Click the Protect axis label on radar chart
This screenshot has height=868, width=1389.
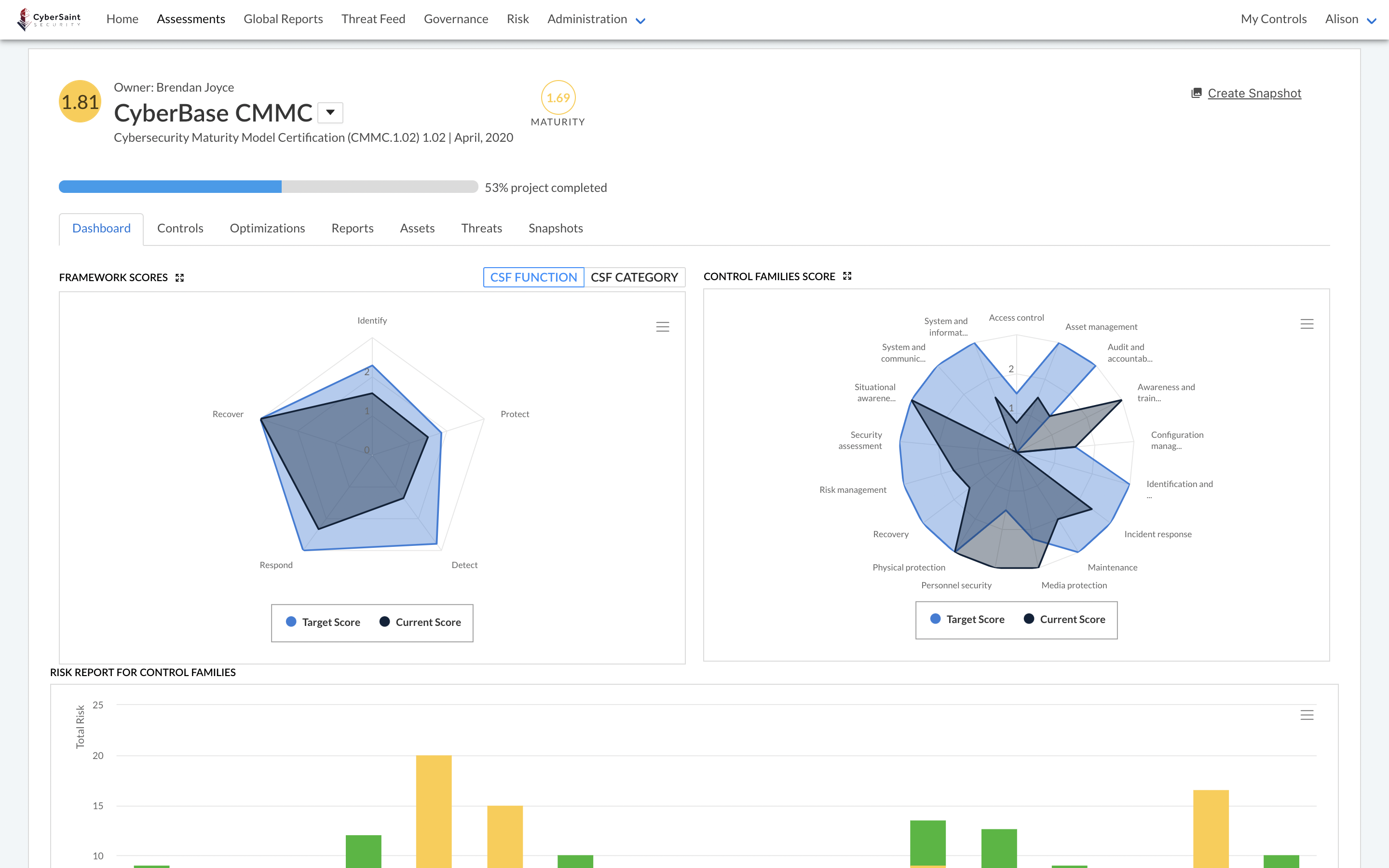[x=515, y=414]
